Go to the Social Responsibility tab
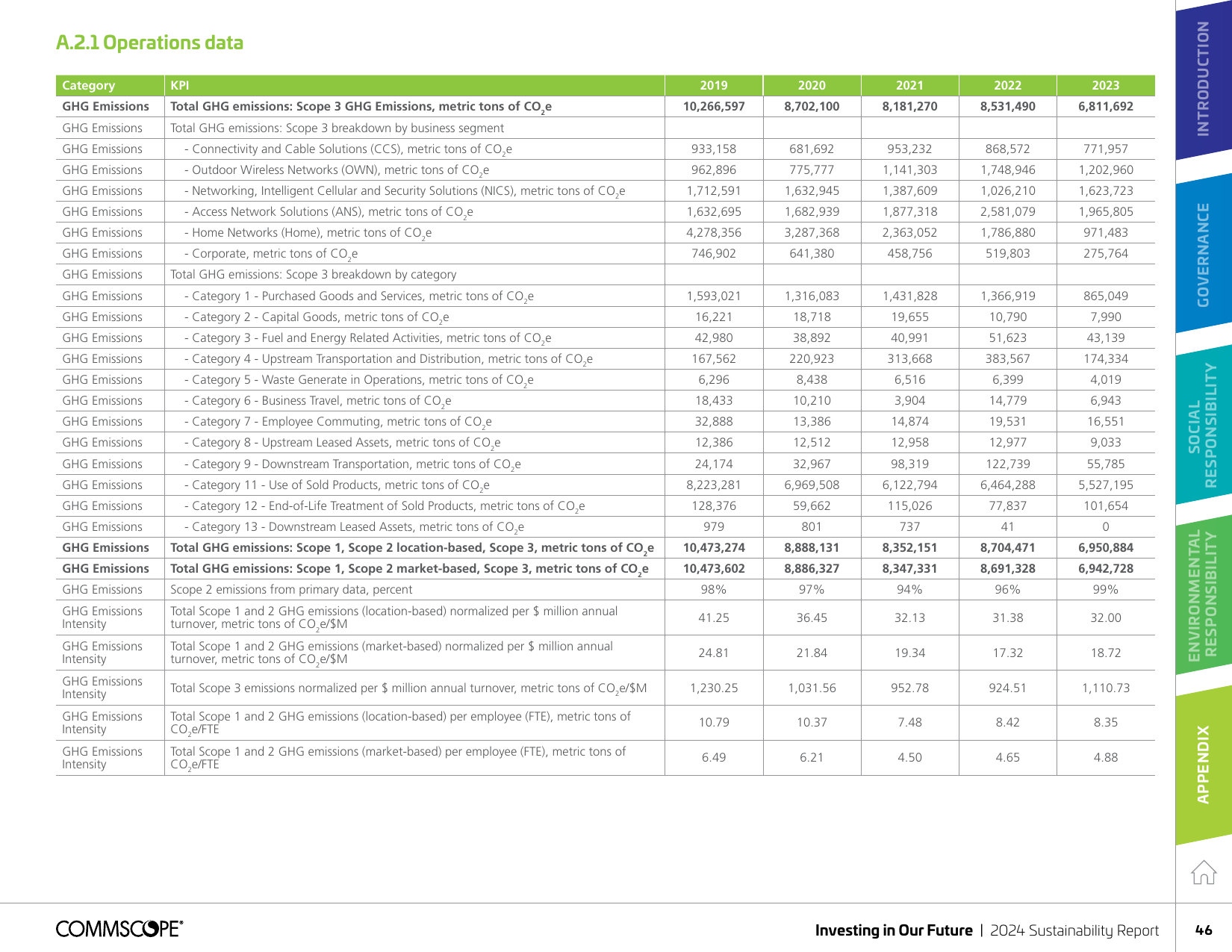1232x952 pixels. [1204, 425]
